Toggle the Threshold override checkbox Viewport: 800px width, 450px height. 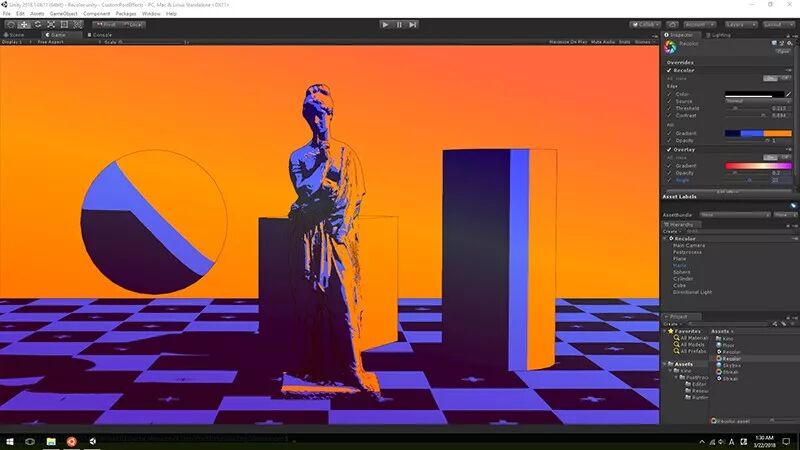coord(670,109)
